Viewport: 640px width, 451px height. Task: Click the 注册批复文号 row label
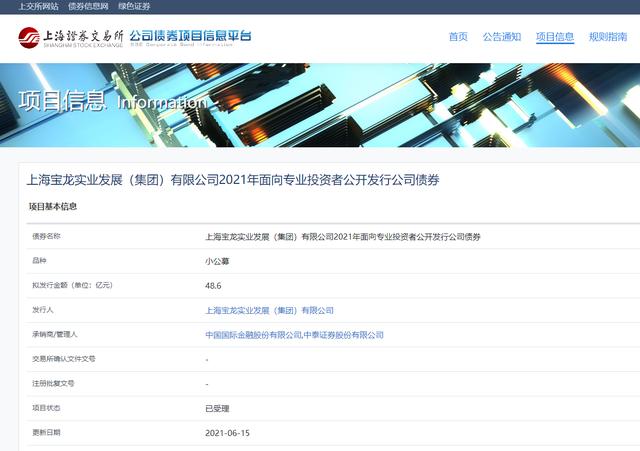click(x=53, y=383)
